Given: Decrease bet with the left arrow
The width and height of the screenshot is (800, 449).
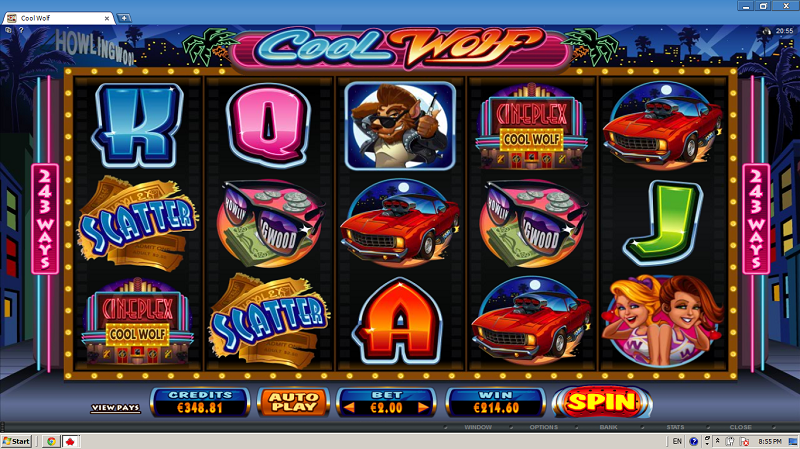Looking at the screenshot, I should (349, 408).
